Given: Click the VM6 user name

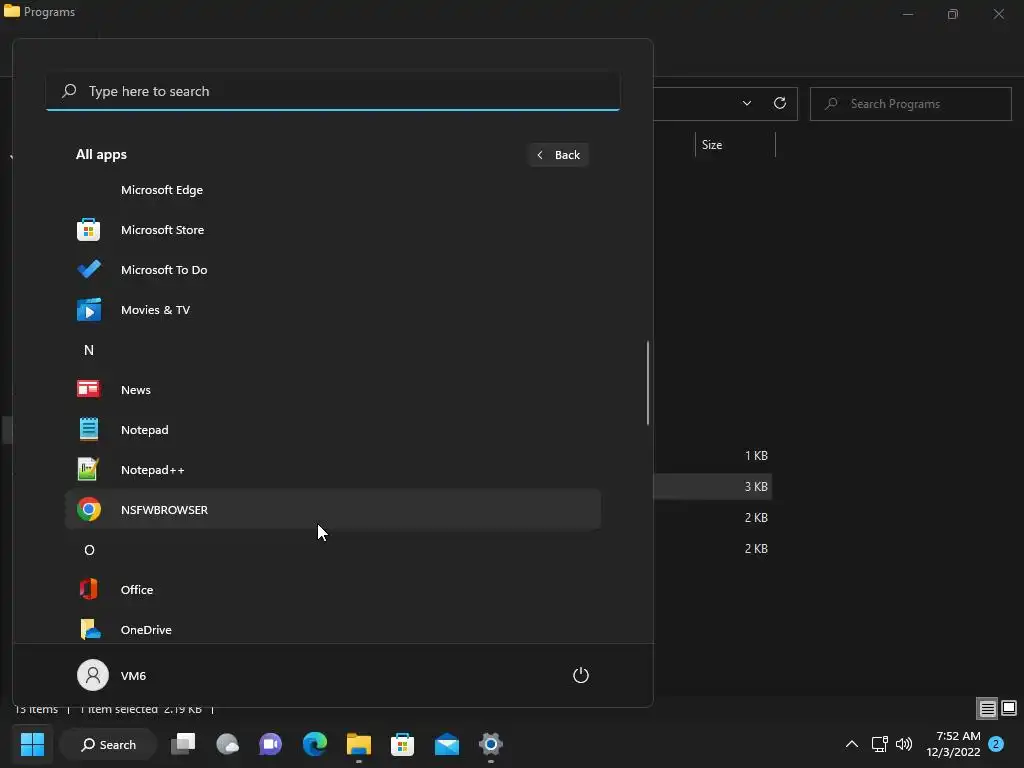Looking at the screenshot, I should [133, 676].
